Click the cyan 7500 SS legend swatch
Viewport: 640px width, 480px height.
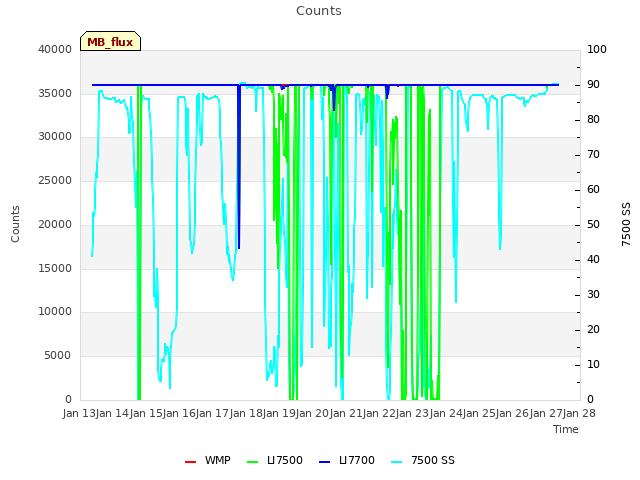click(396, 462)
